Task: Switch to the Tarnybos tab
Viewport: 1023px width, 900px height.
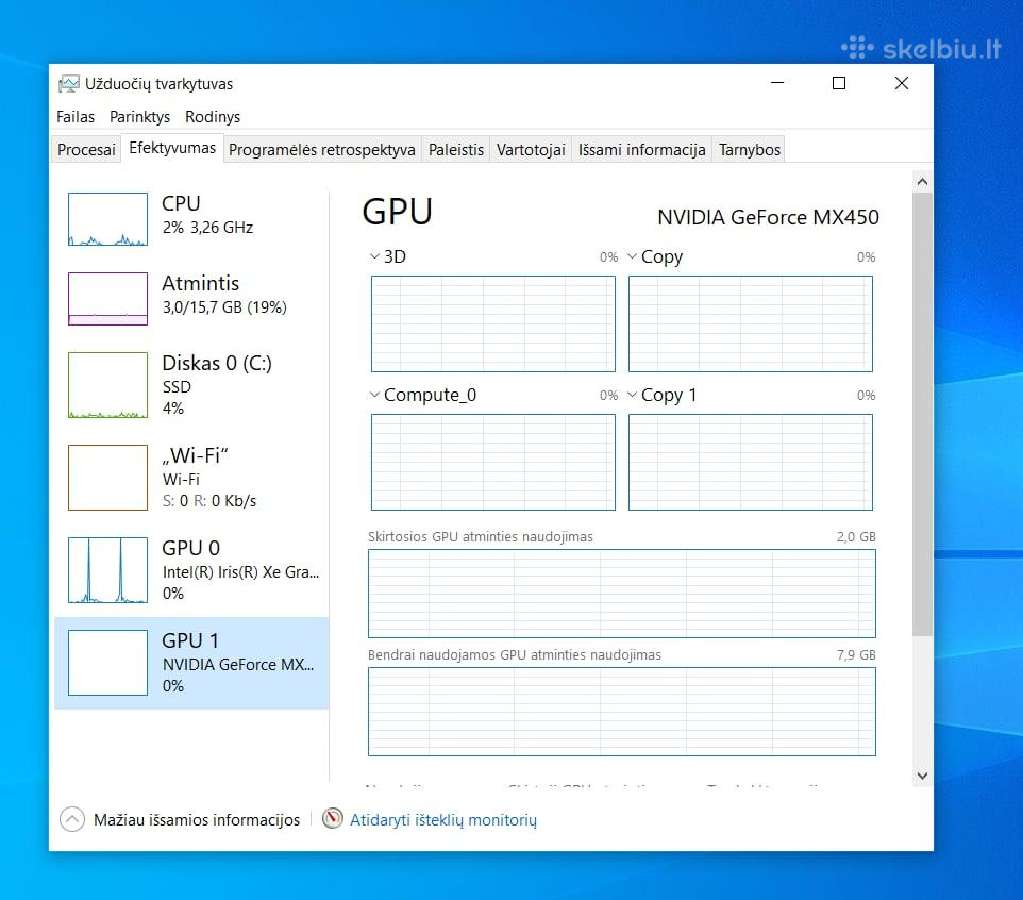Action: (750, 149)
